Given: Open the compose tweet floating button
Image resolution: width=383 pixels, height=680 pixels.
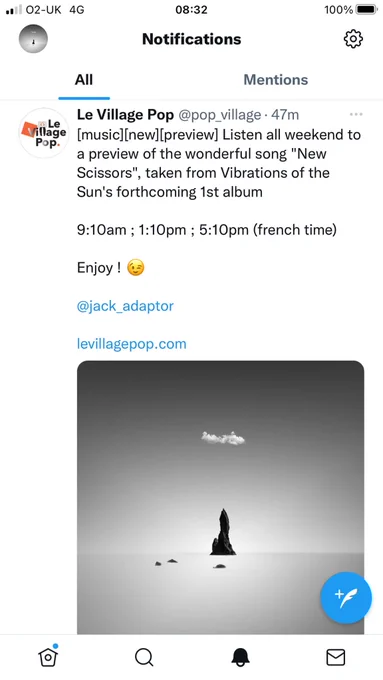Looking at the screenshot, I should pos(346,598).
